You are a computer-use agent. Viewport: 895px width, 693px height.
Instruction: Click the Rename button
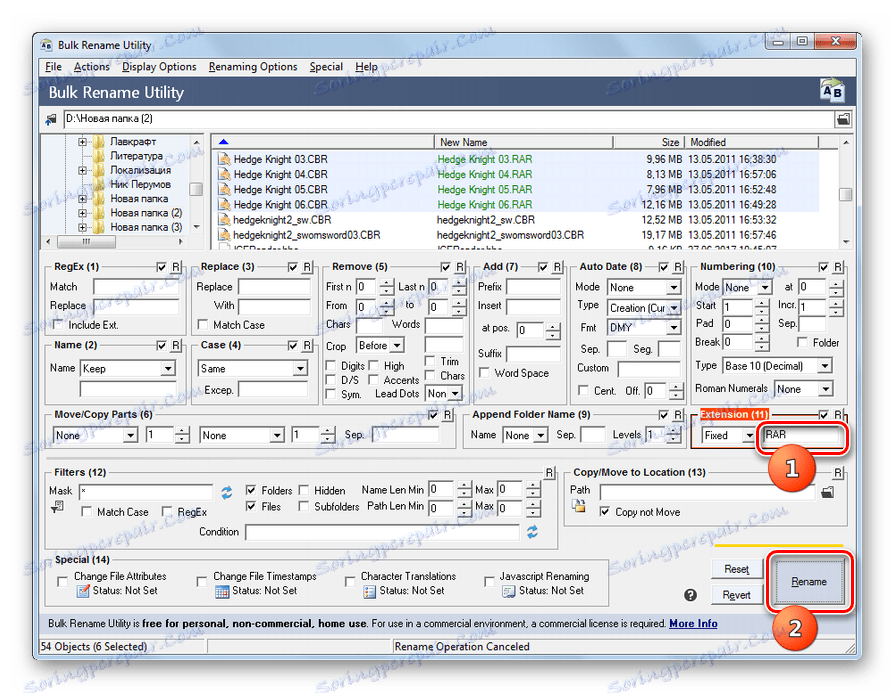click(x=808, y=582)
